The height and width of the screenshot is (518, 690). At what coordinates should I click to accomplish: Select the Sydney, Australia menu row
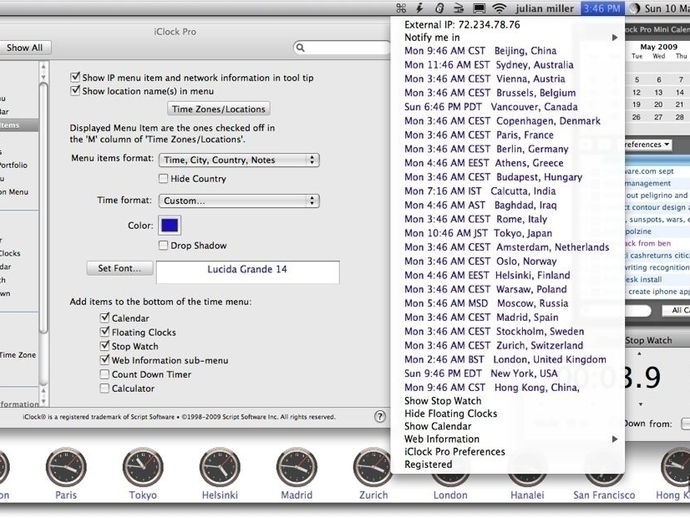[x=507, y=65]
